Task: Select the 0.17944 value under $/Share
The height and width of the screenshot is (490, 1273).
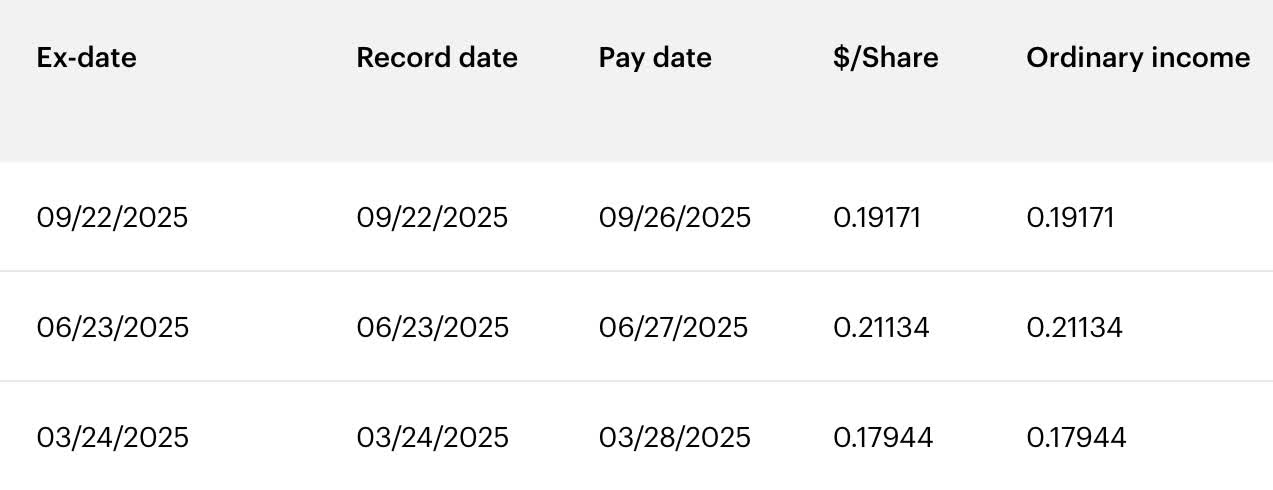Action: pyautogui.click(x=883, y=437)
